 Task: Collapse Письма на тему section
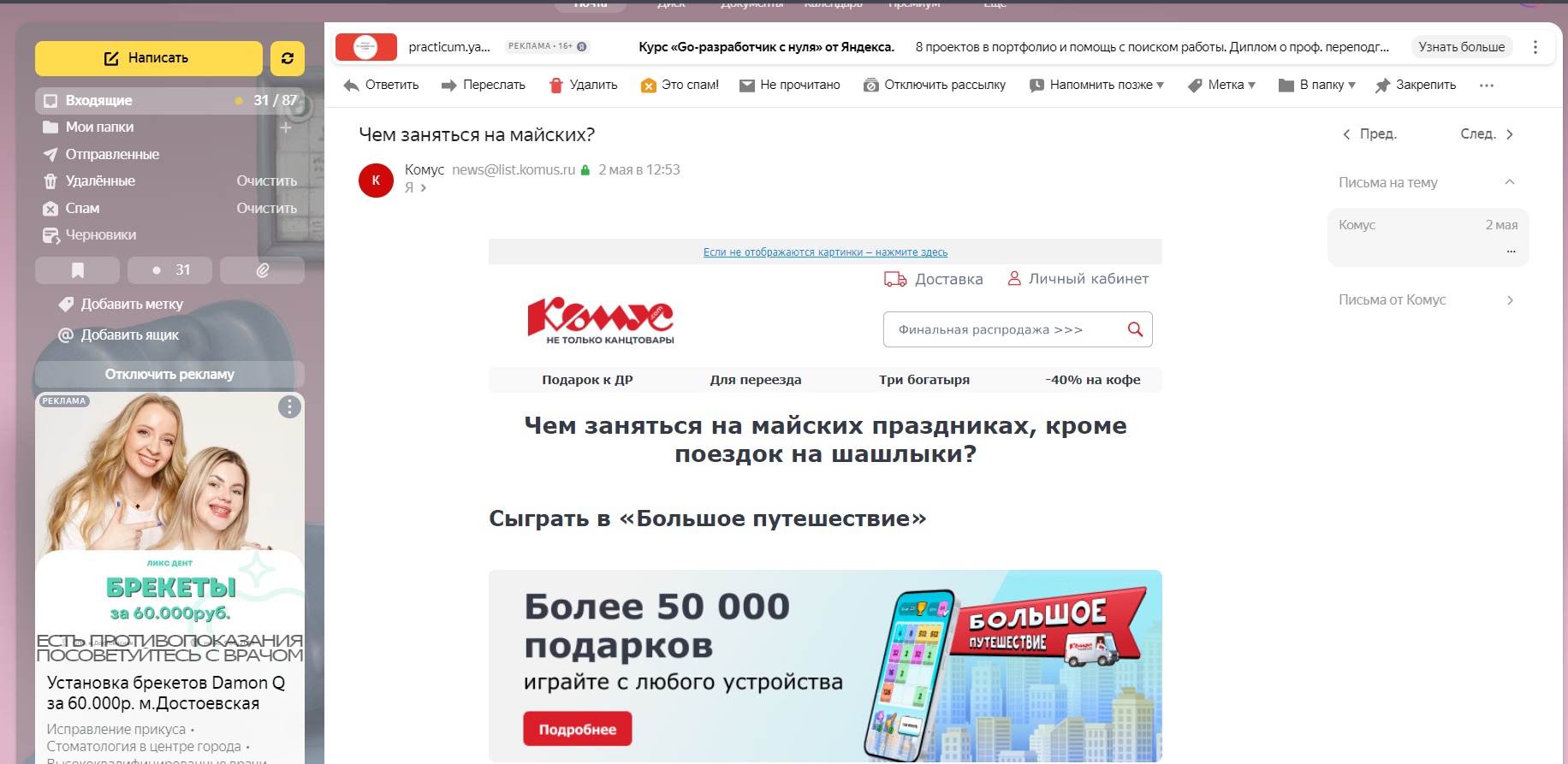tap(1510, 182)
